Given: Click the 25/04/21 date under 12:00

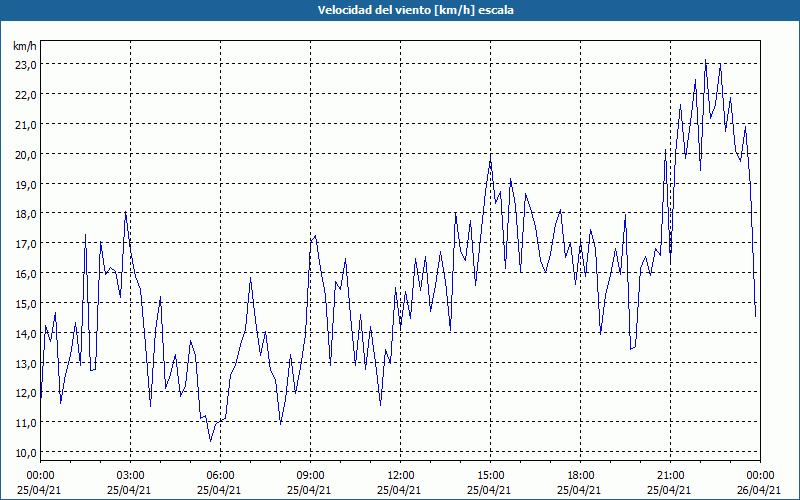Looking at the screenshot, I should pyautogui.click(x=399, y=490).
